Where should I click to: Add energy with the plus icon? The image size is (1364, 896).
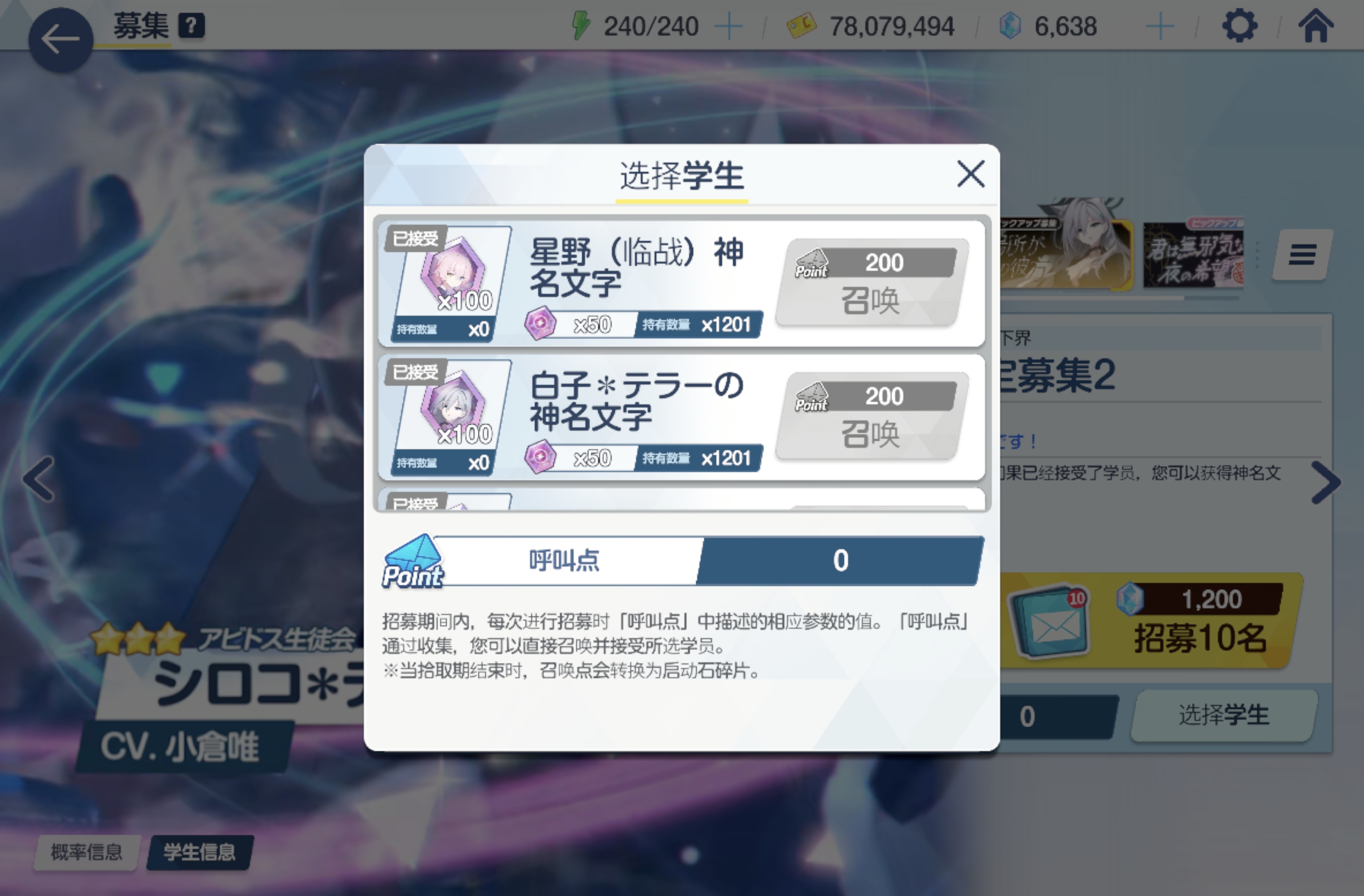729,26
